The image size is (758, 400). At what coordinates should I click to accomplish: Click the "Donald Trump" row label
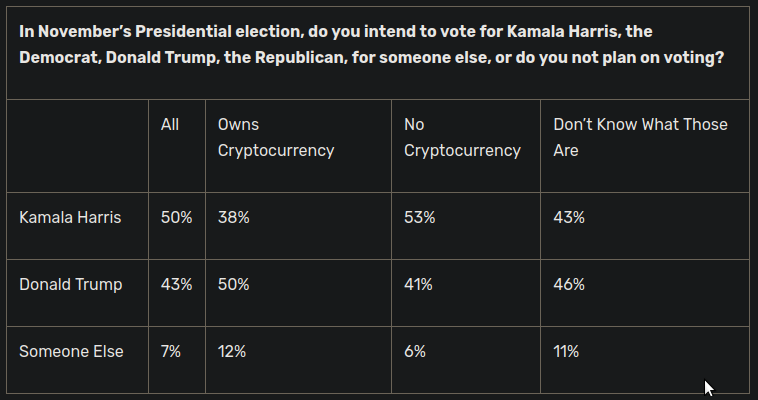pyautogui.click(x=70, y=285)
